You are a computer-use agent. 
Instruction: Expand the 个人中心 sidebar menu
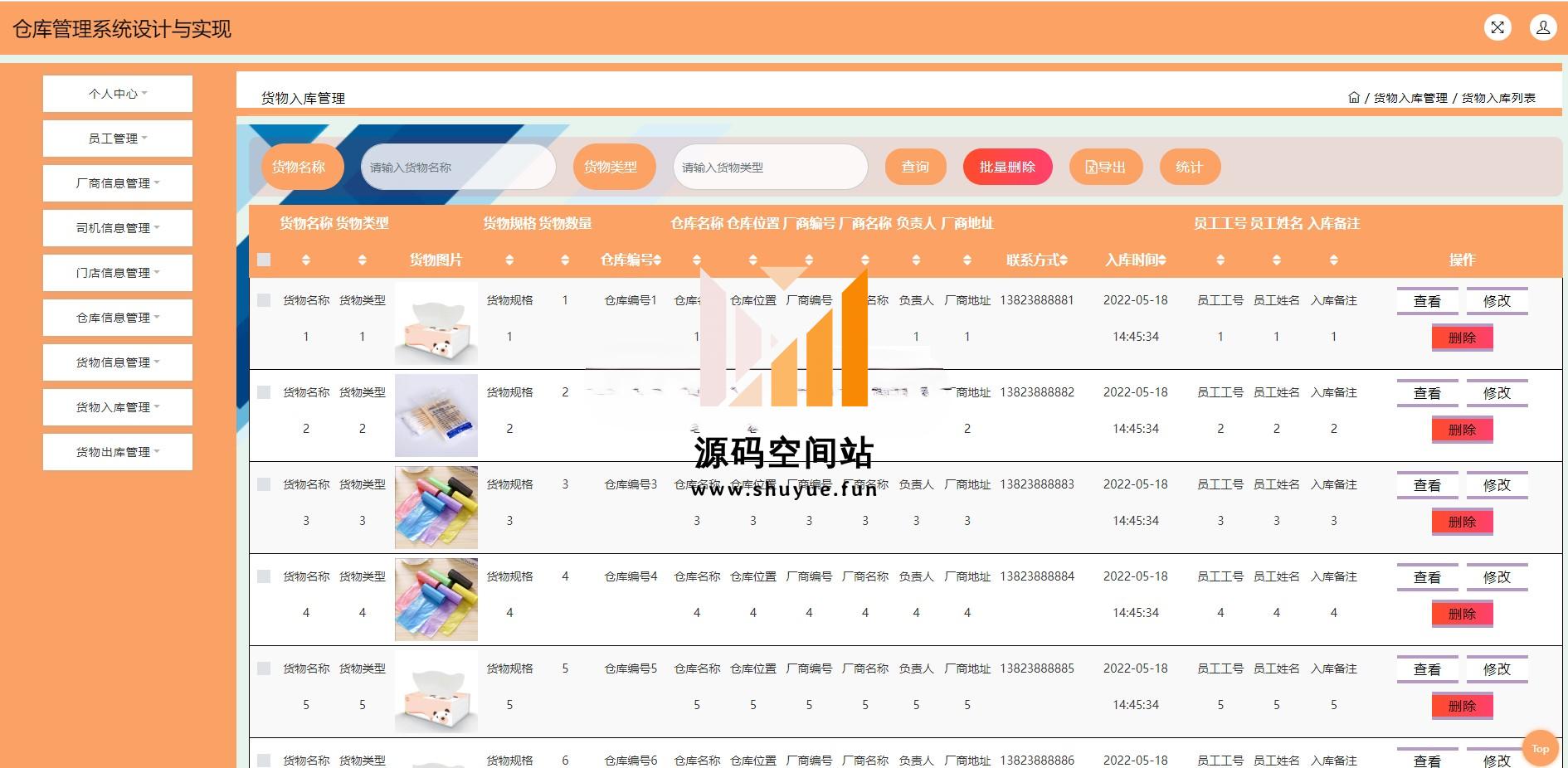click(118, 94)
